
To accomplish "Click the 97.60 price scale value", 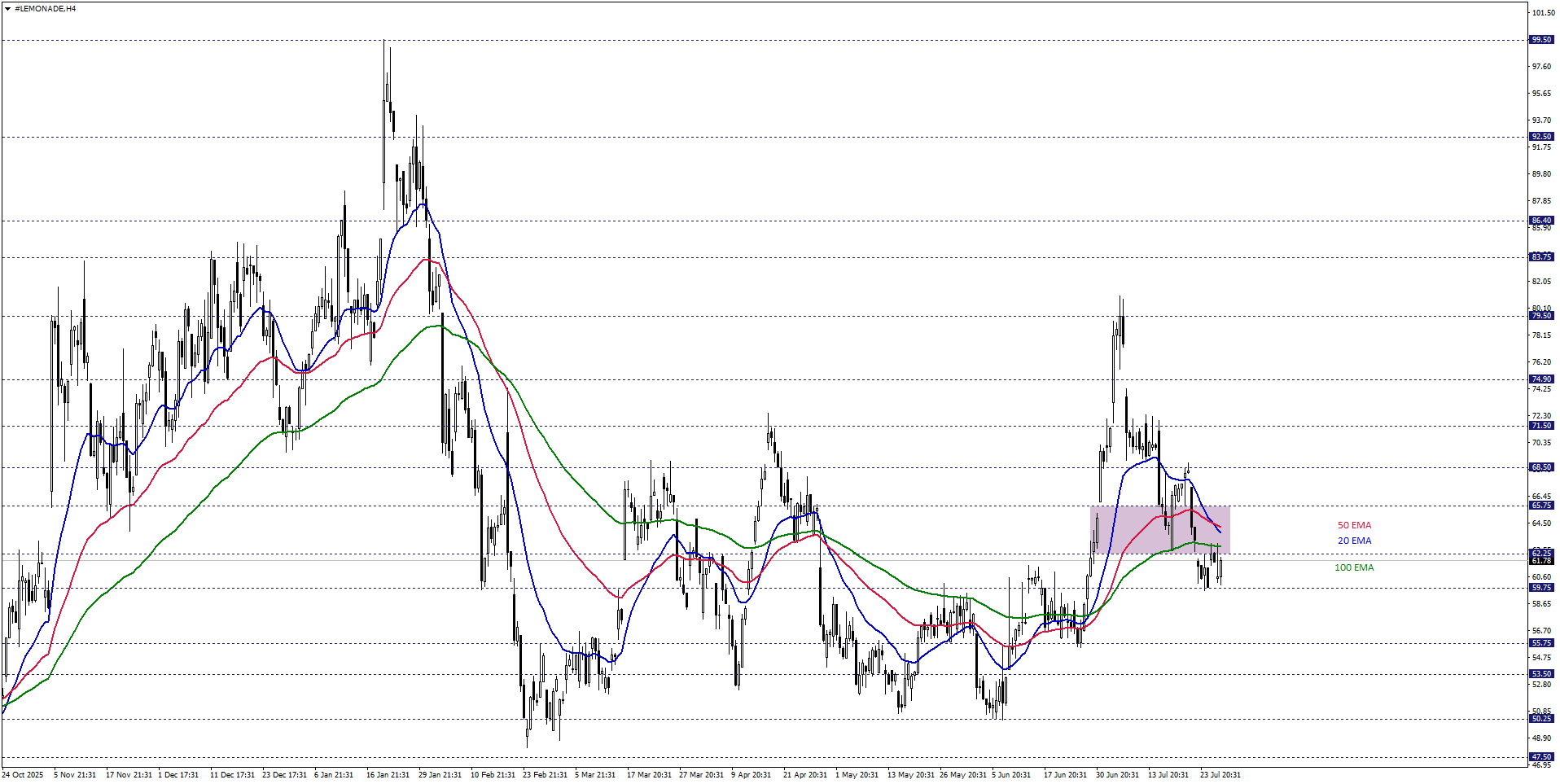I will (1541, 67).
